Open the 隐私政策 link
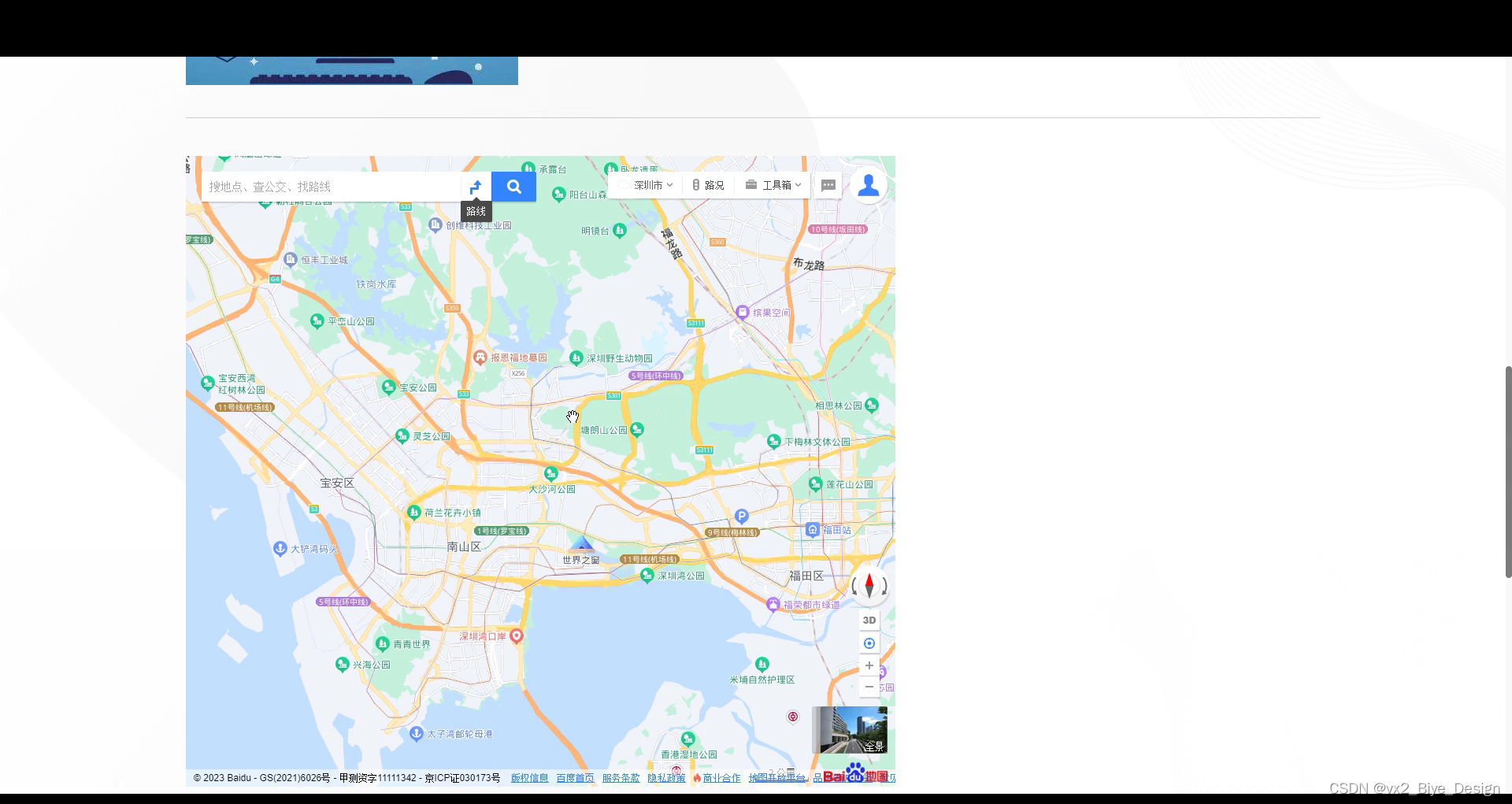The height and width of the screenshot is (804, 1512). pyautogui.click(x=667, y=778)
